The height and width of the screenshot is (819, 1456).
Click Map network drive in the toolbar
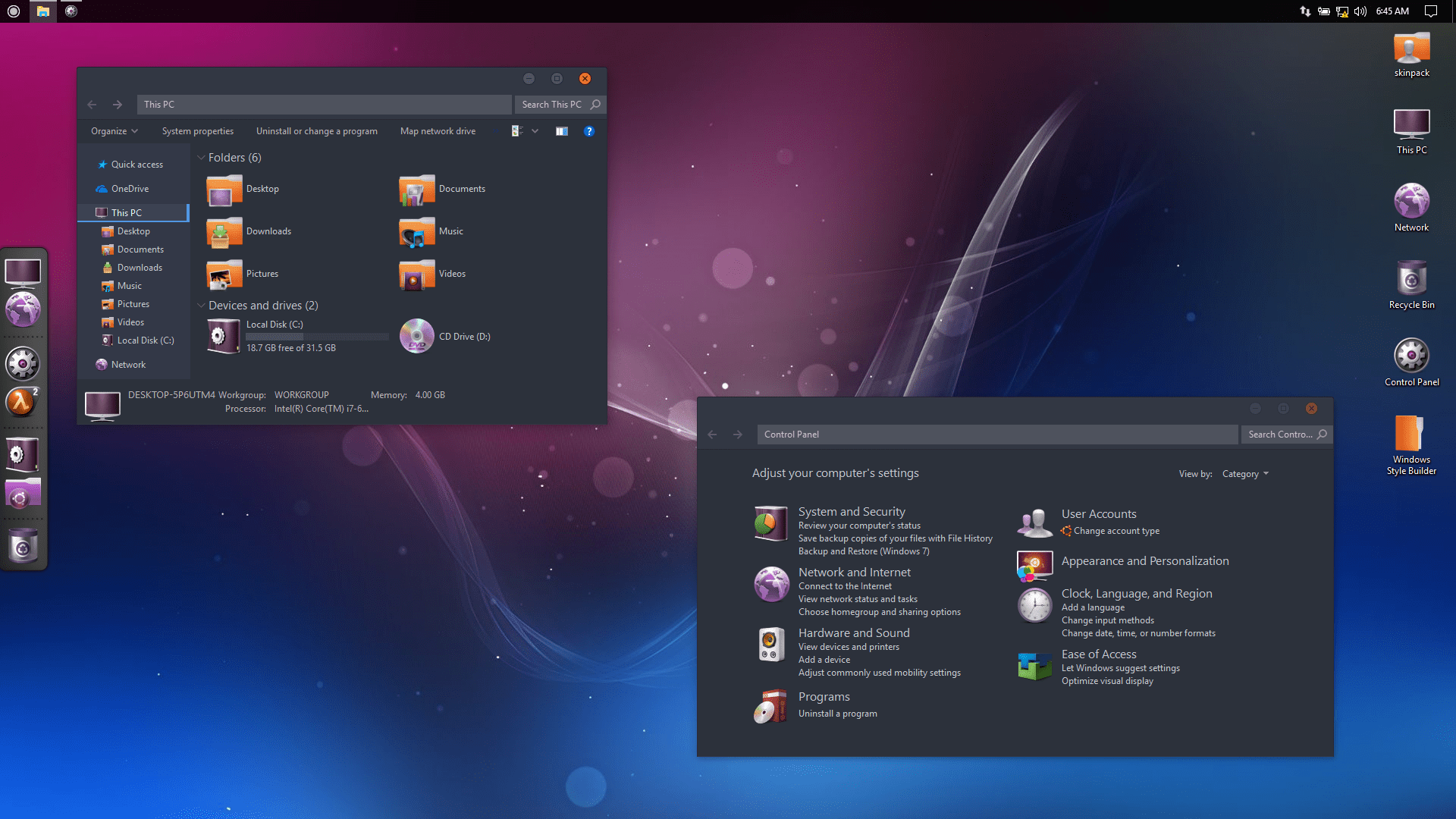click(438, 130)
